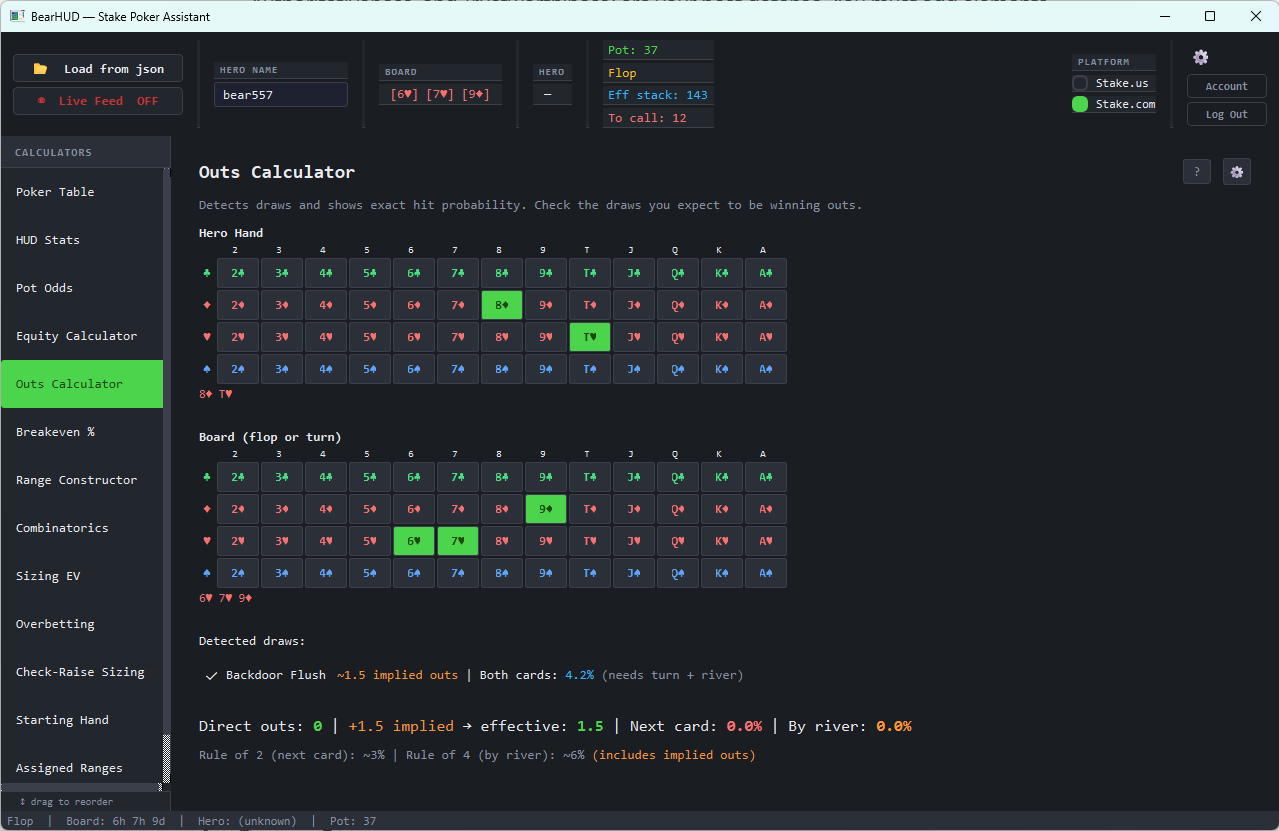Select 5♦ in Hero Hand grid
This screenshot has height=831, width=1279.
point(369,305)
